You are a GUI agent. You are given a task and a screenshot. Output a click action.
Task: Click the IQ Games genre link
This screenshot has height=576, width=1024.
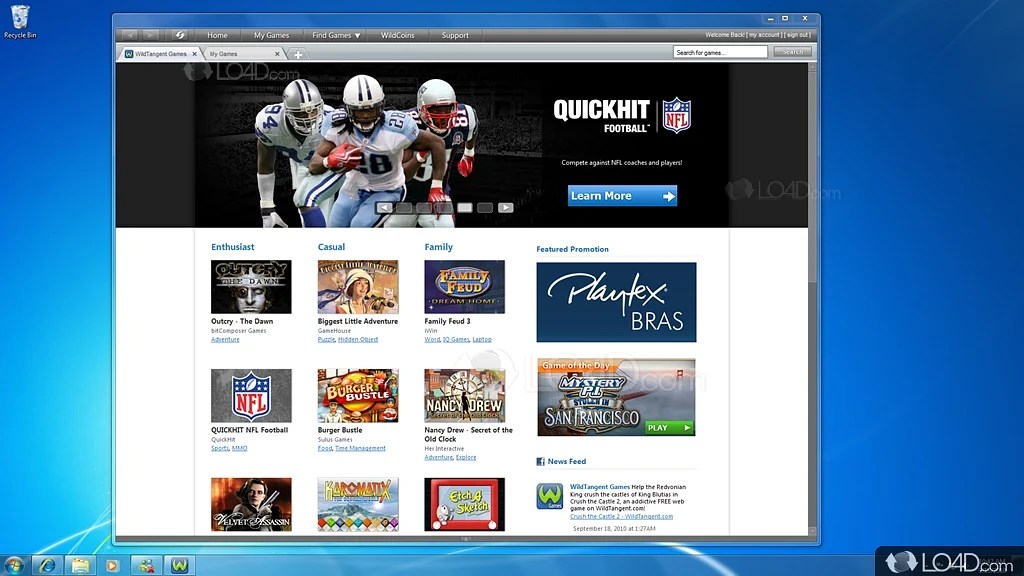(x=456, y=340)
